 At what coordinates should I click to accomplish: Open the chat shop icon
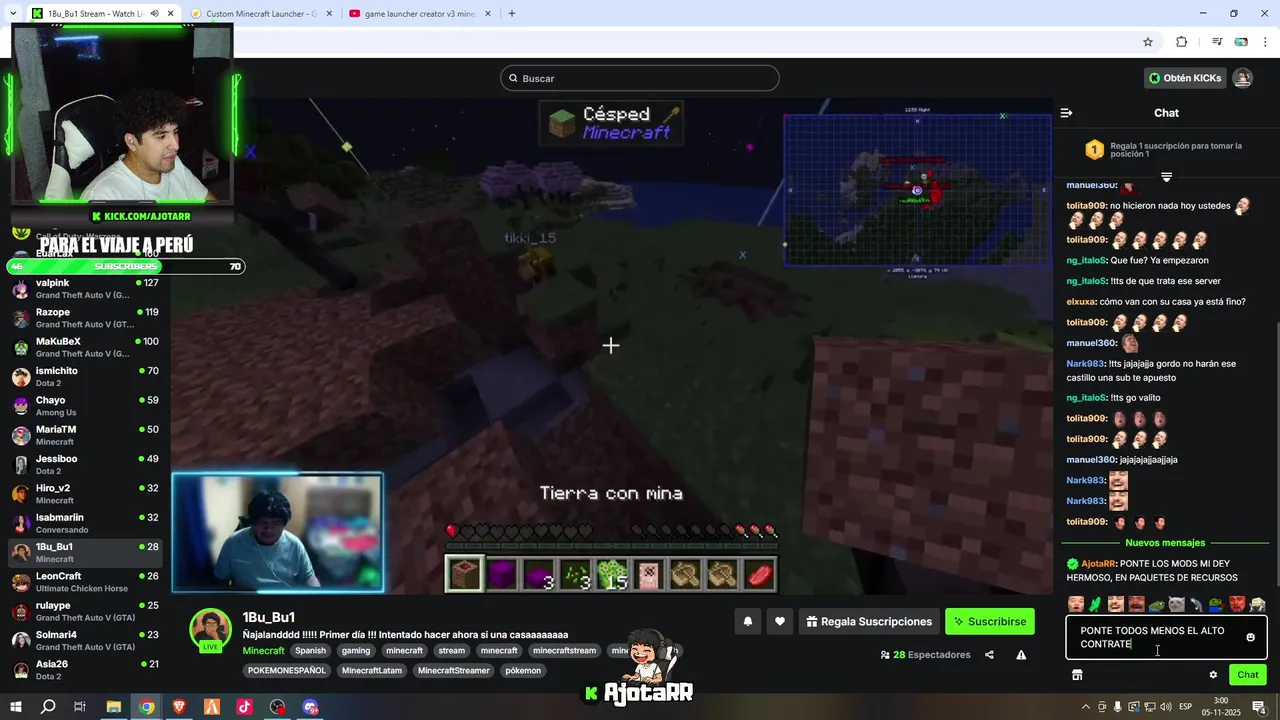point(1077,675)
